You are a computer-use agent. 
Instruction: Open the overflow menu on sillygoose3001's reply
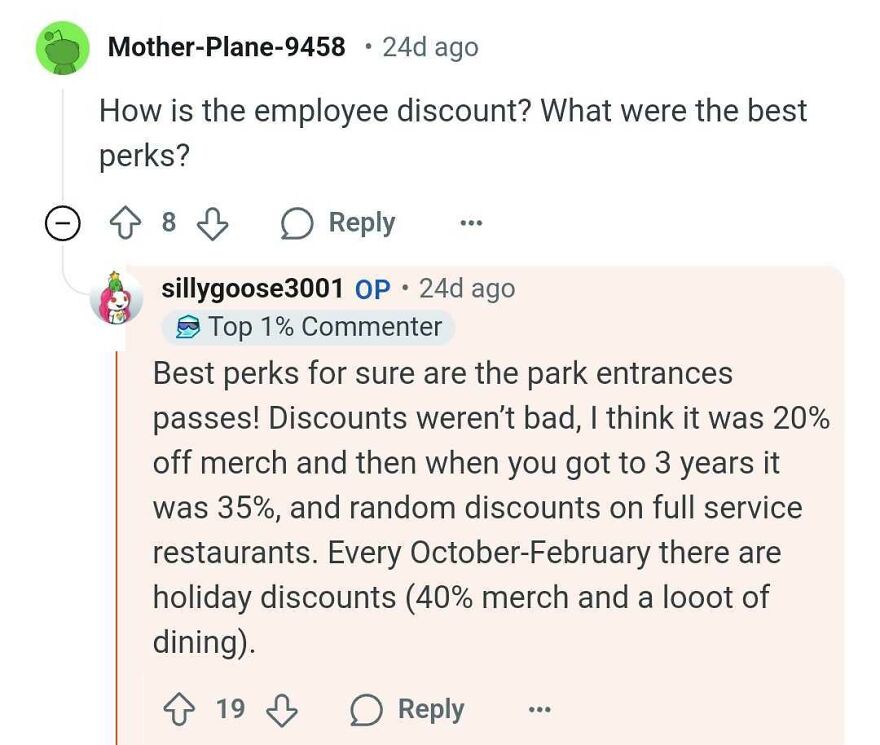click(x=539, y=709)
